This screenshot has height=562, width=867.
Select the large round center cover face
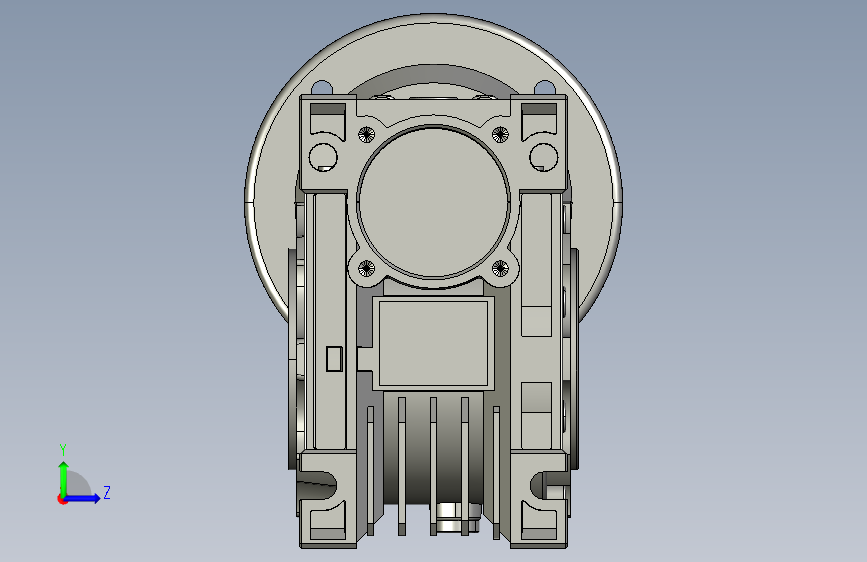pyautogui.click(x=434, y=202)
